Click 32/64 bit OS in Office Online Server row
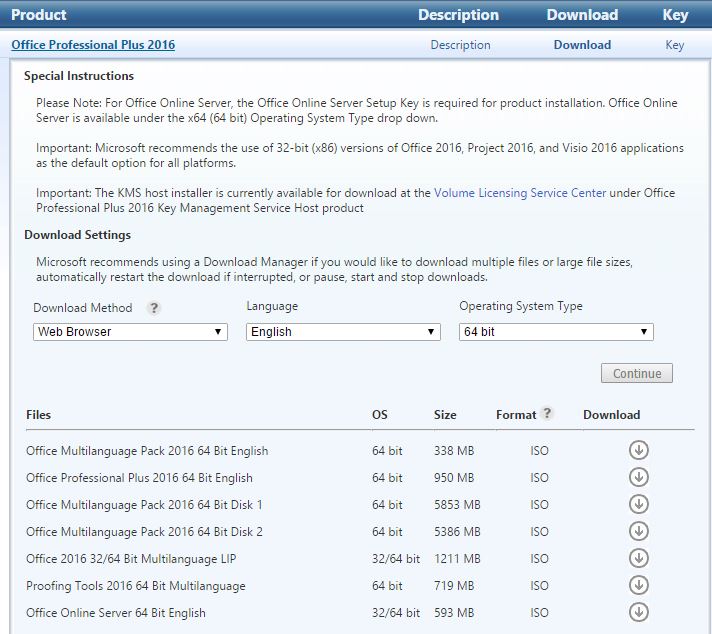712x634 pixels. [x=396, y=613]
